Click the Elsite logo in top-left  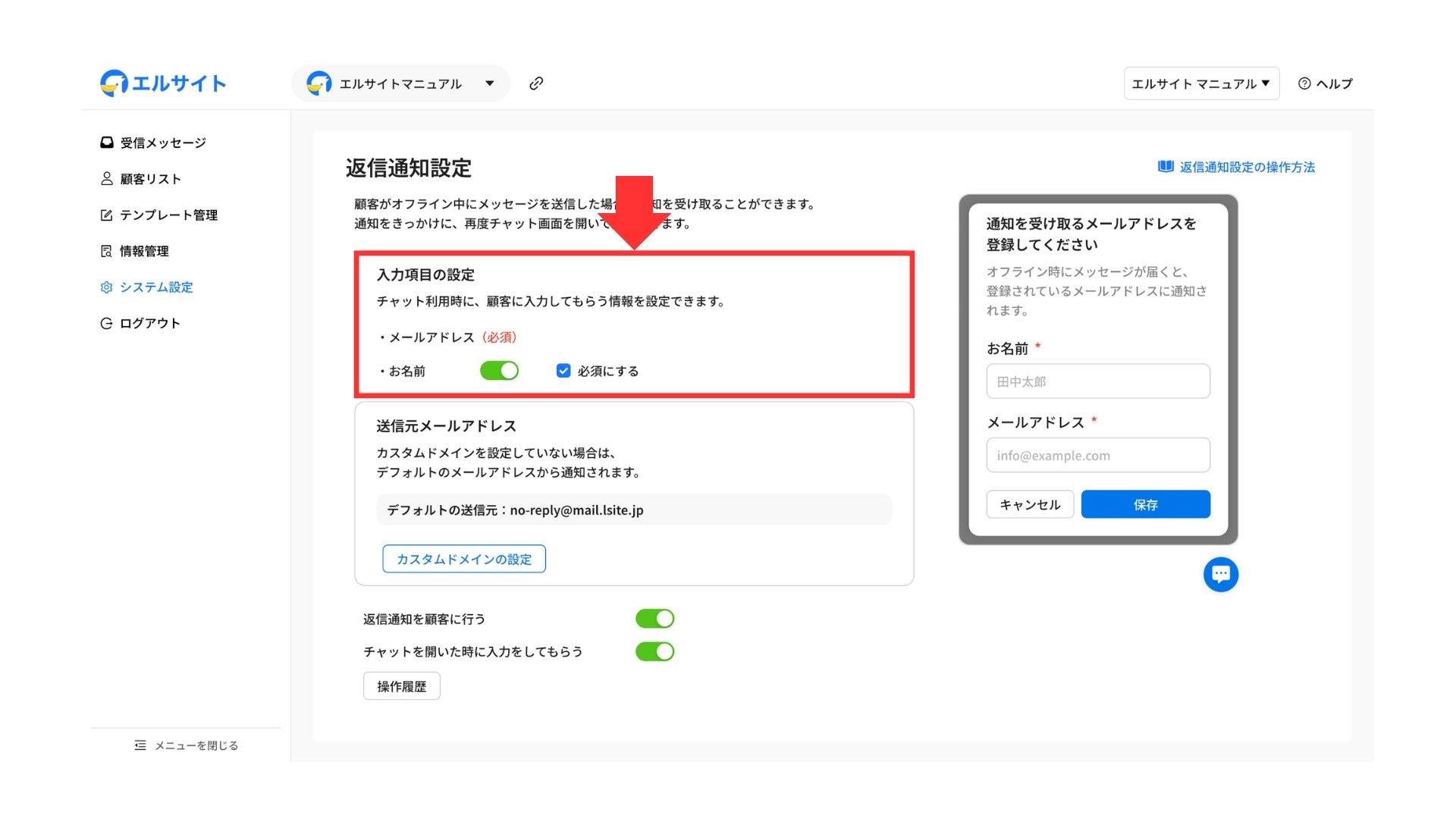click(x=163, y=83)
